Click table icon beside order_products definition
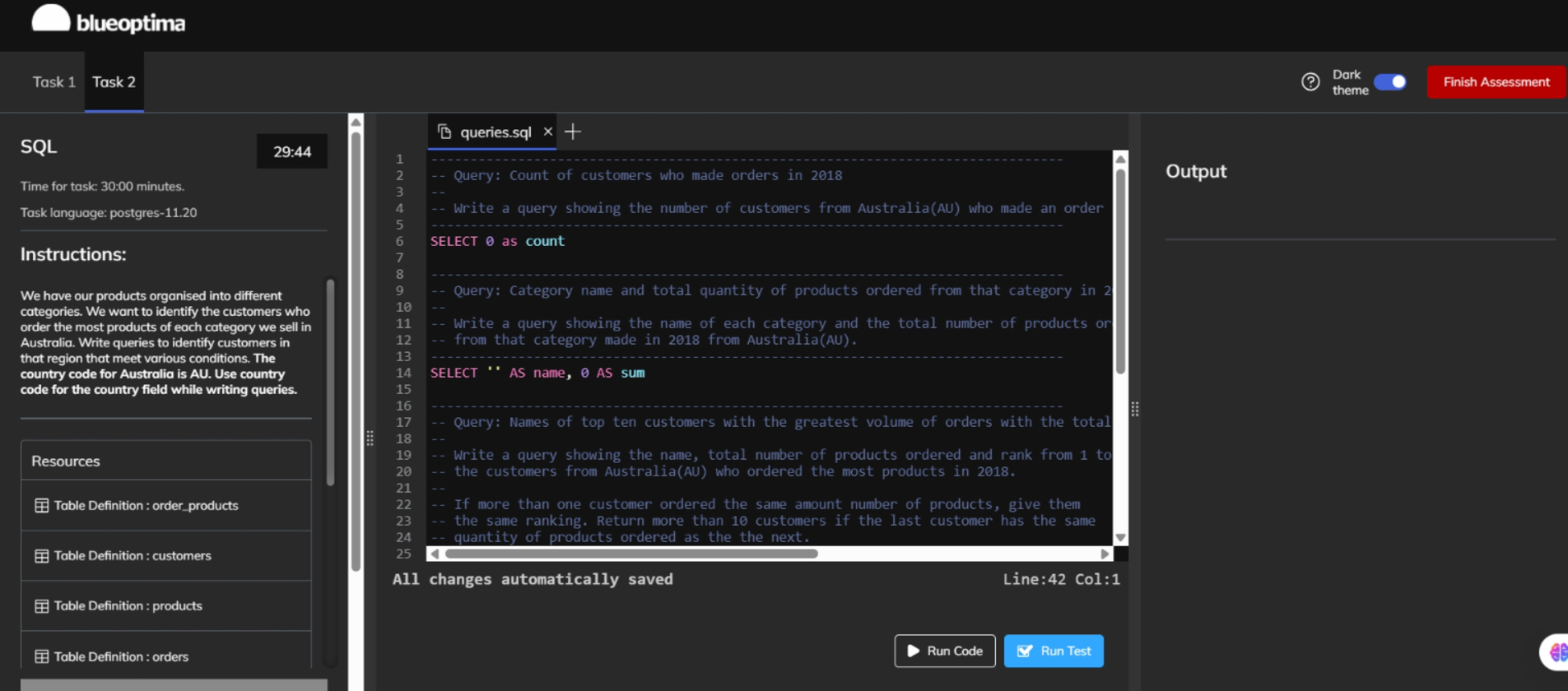1568x691 pixels. click(41, 505)
